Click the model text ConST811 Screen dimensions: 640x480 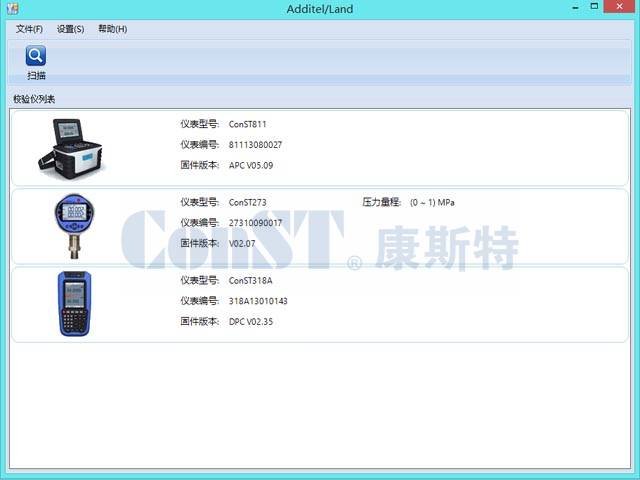(247, 124)
